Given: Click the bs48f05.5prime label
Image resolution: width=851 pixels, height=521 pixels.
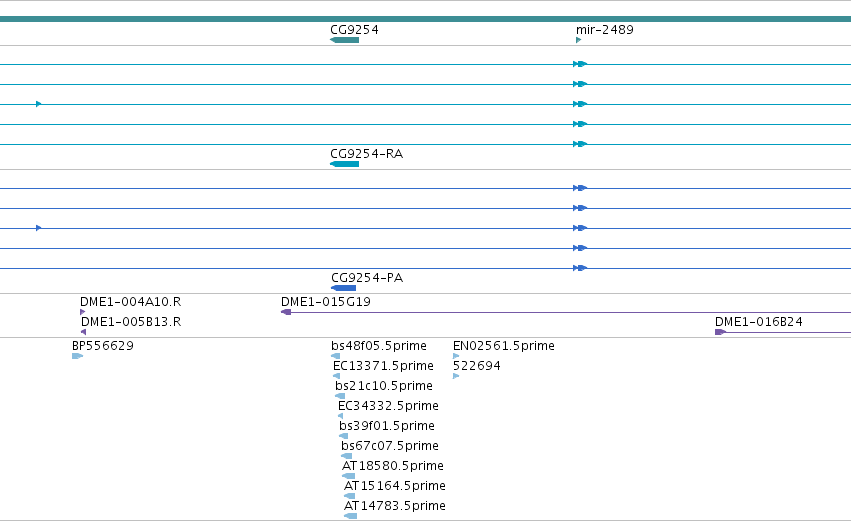Looking at the screenshot, I should (379, 345).
